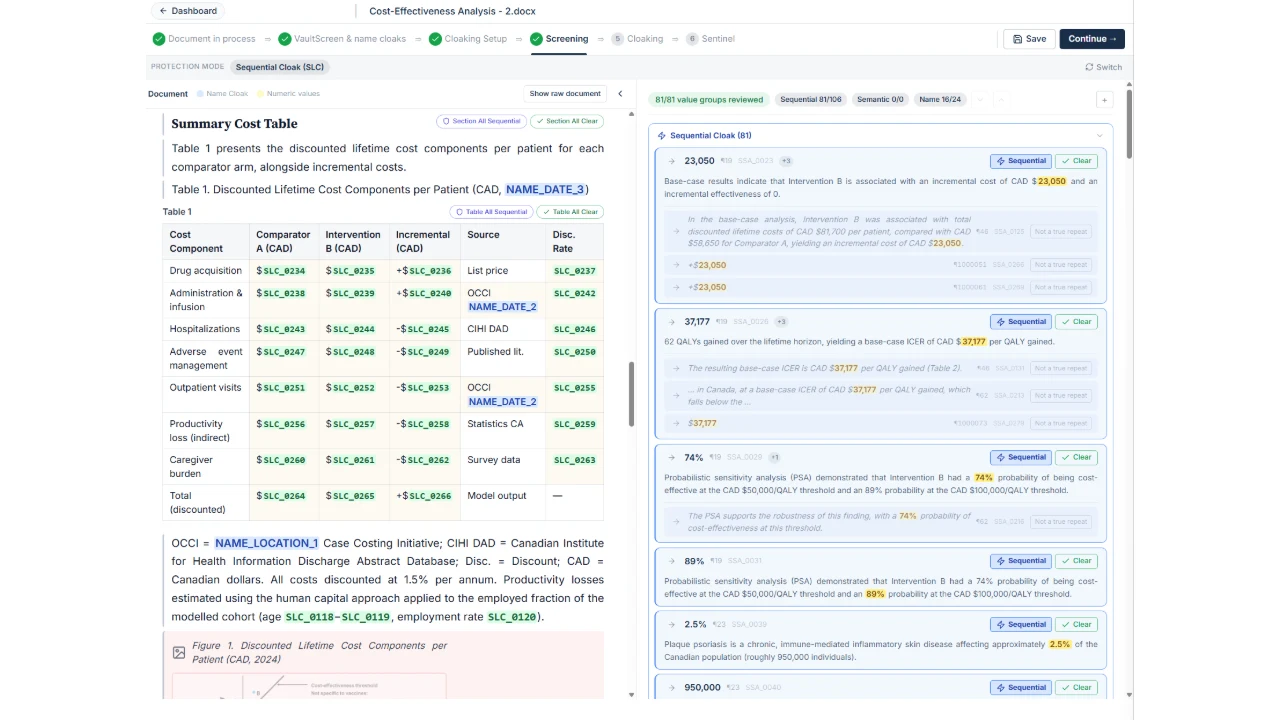Viewport: 1280px width, 720px height.
Task: Set the 23,050 group to Sequential
Action: pos(1020,161)
